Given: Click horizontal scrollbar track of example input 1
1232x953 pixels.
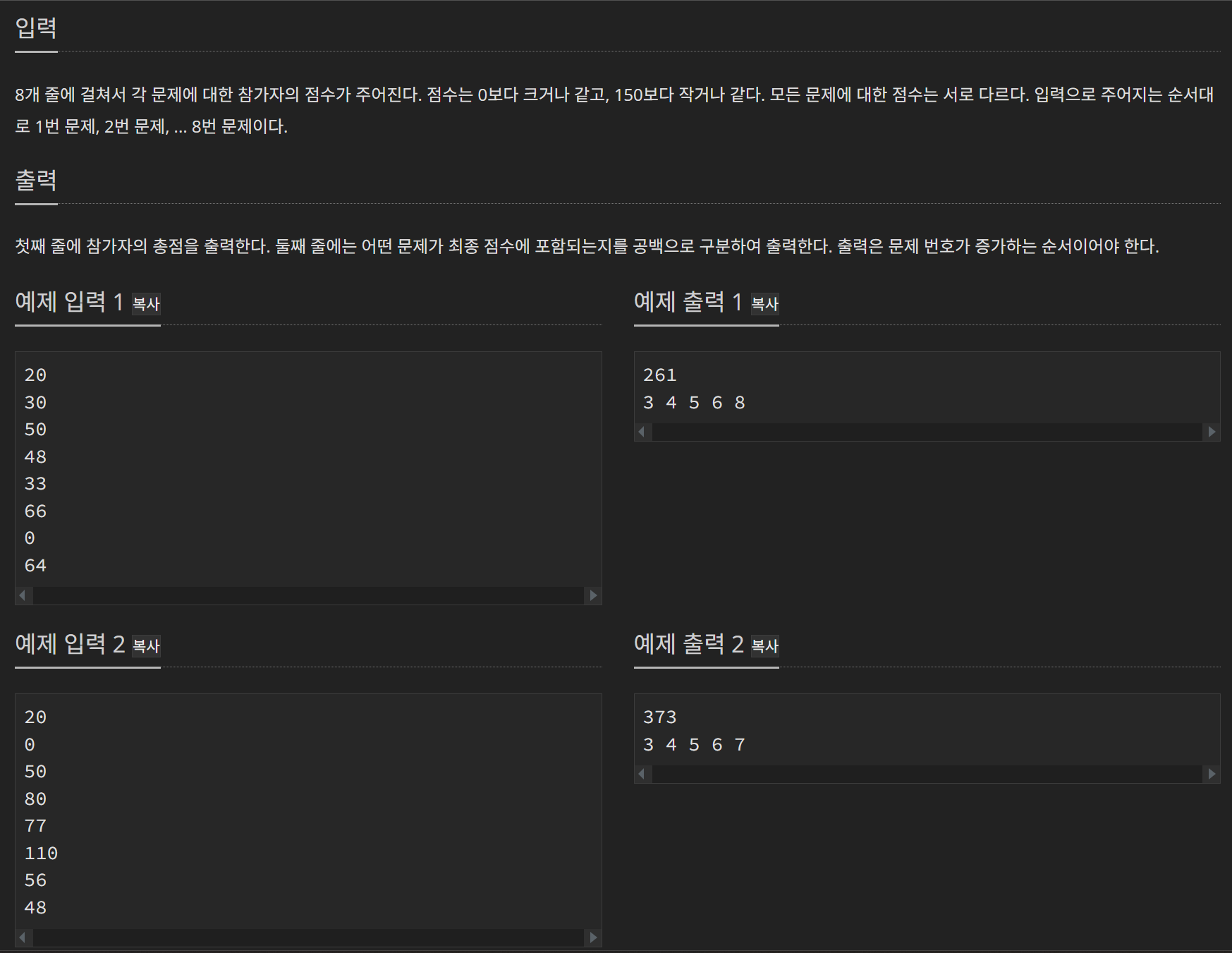Looking at the screenshot, I should 308,595.
